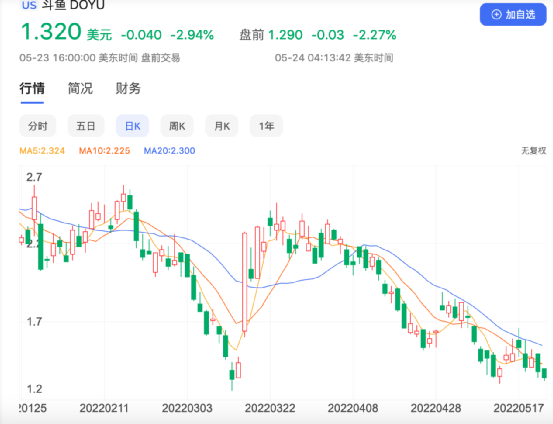Click the MA20:2.300 indicator label
Screen dimensions: 553x424
tap(169, 151)
